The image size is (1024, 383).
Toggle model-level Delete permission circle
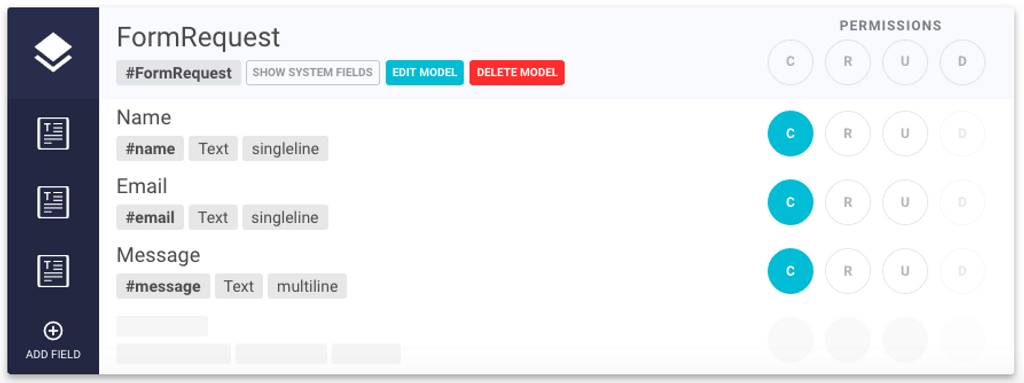point(963,62)
